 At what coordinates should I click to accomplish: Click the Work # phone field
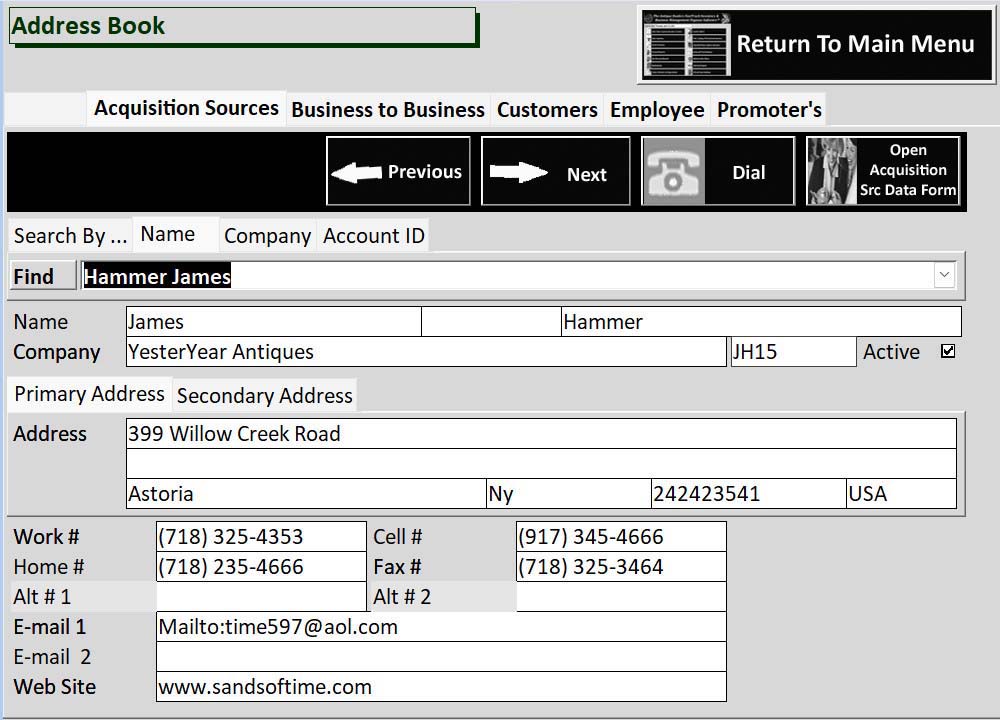point(261,537)
